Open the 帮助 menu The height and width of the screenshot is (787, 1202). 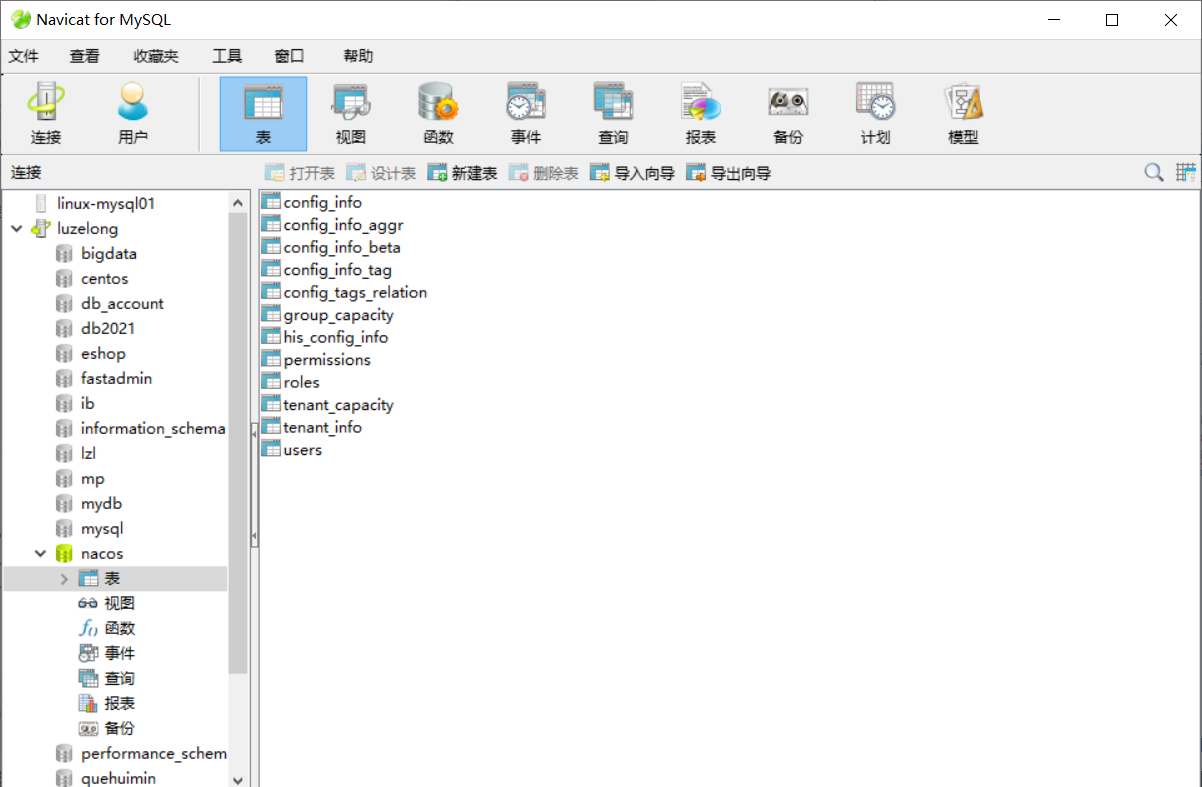[x=358, y=56]
